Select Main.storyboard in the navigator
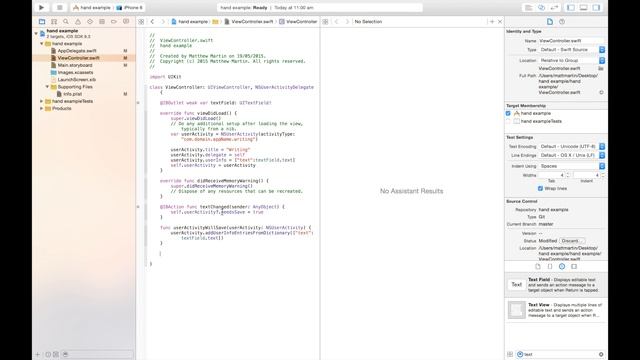The image size is (640, 360). pos(75,65)
